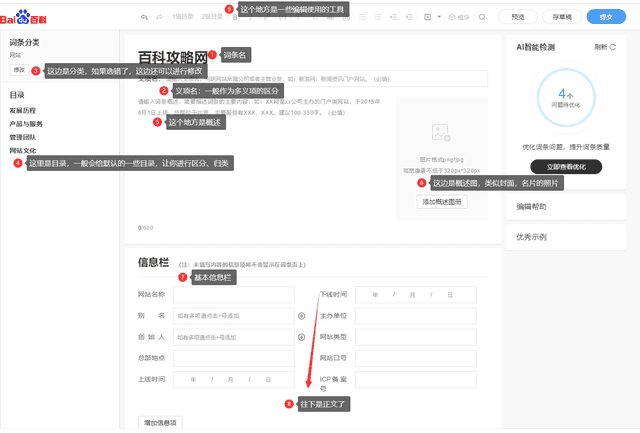Decrease indent using toolbar icon
Image resolution: width=640 pixels, height=433 pixels.
coord(409,17)
